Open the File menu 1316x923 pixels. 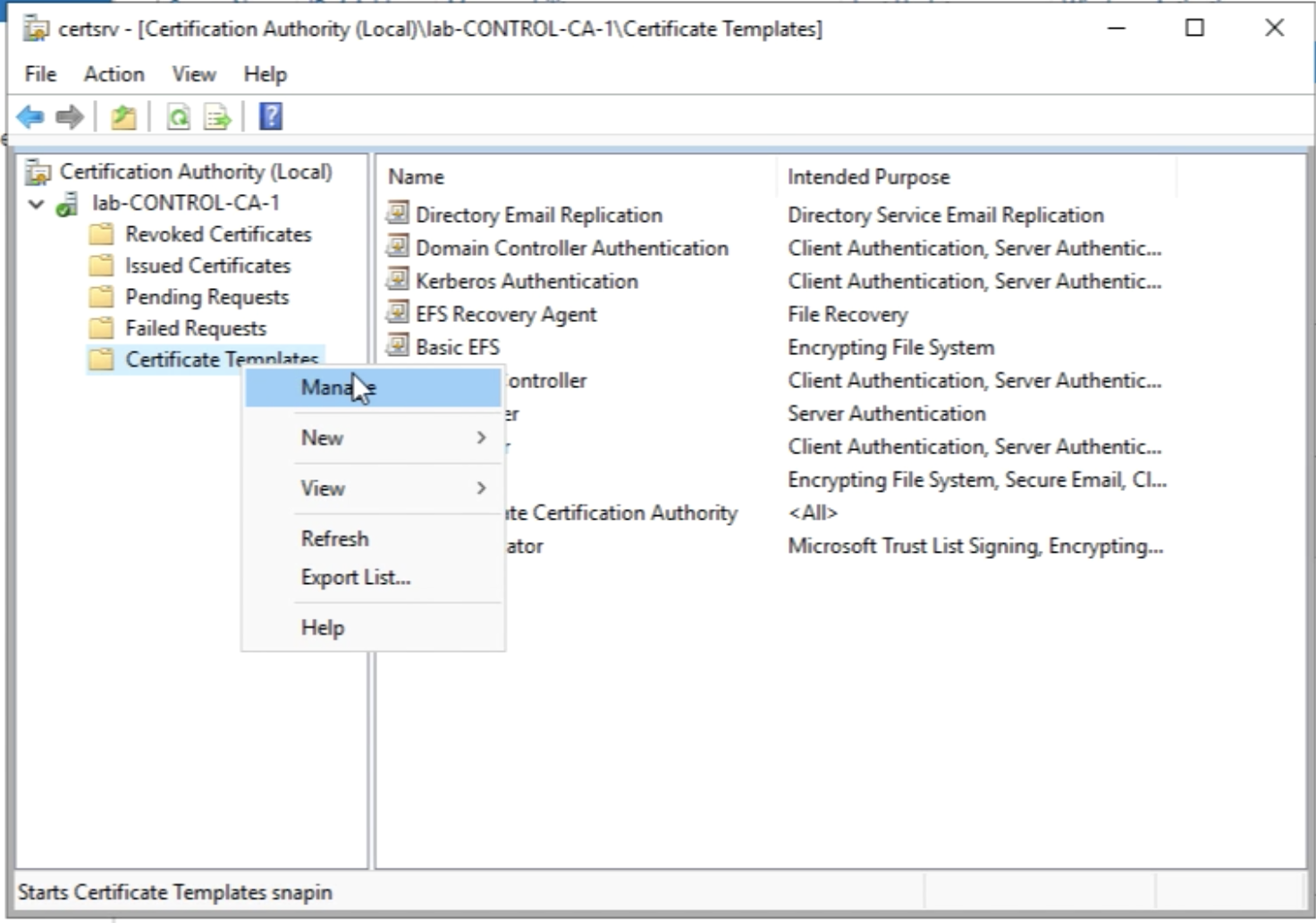click(x=40, y=74)
